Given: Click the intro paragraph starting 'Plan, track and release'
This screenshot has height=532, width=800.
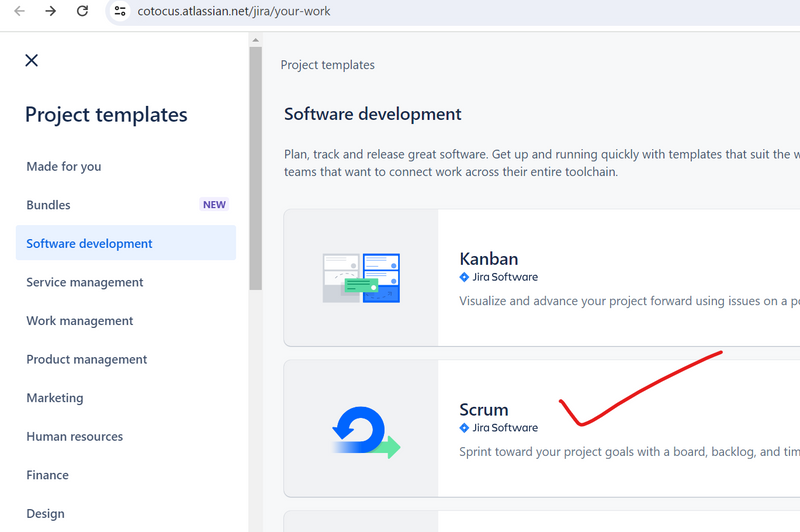Looking at the screenshot, I should [x=542, y=163].
